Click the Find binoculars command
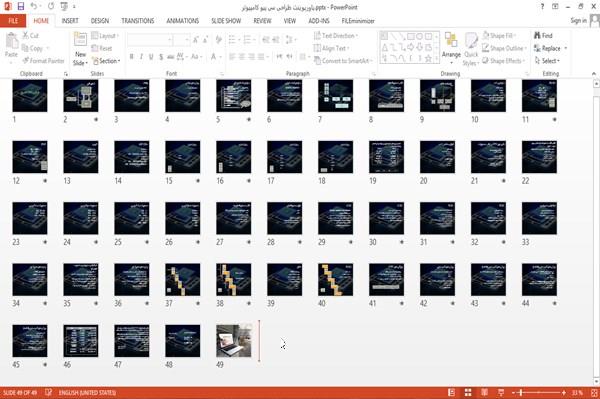The height and width of the screenshot is (399, 600). (x=543, y=36)
